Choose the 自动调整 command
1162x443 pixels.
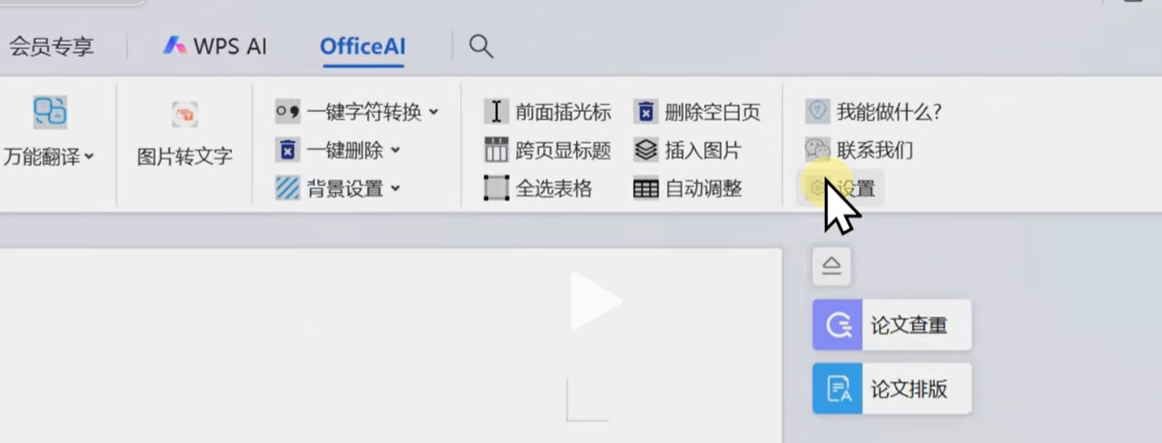tap(703, 189)
